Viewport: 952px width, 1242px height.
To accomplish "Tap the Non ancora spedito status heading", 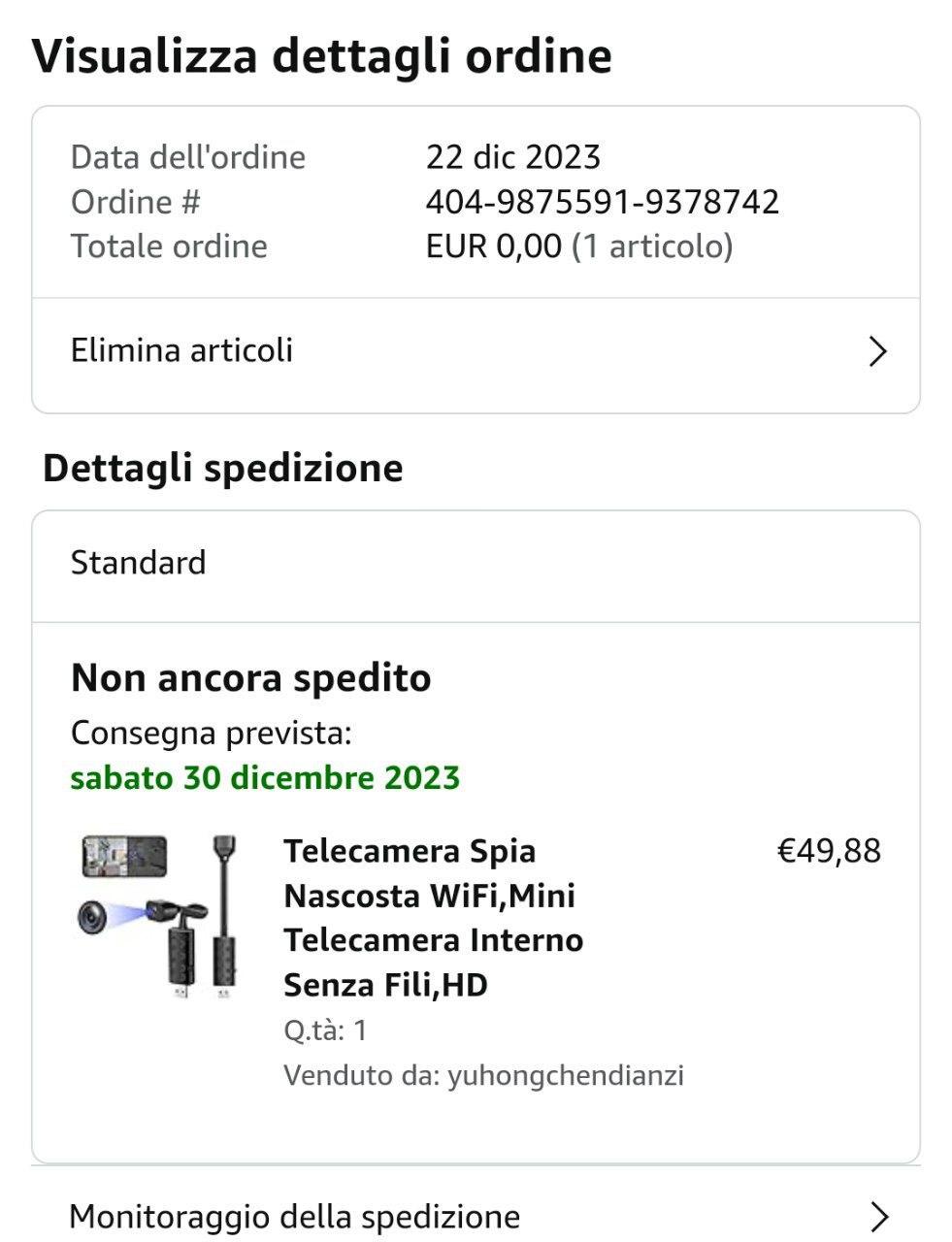I will 250,677.
